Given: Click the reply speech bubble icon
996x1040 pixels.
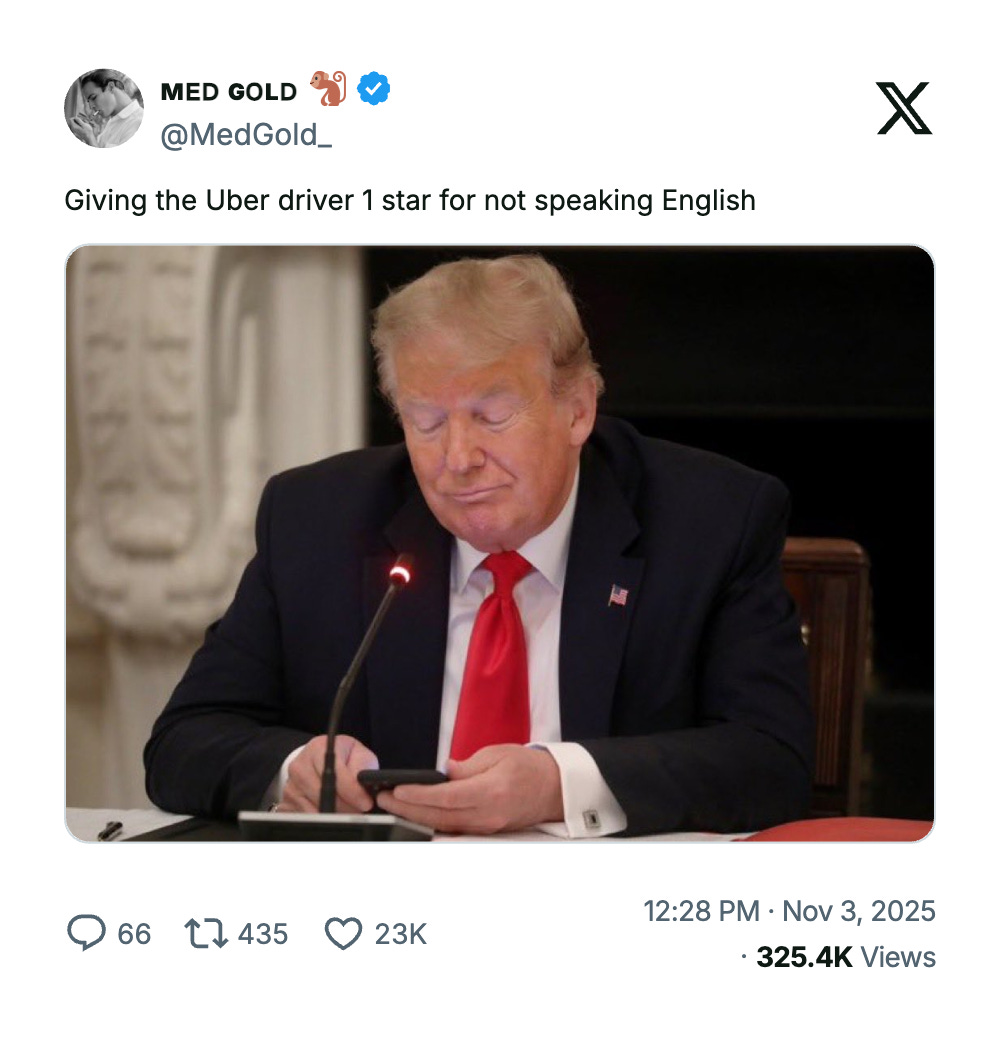Looking at the screenshot, I should pyautogui.click(x=86, y=933).
